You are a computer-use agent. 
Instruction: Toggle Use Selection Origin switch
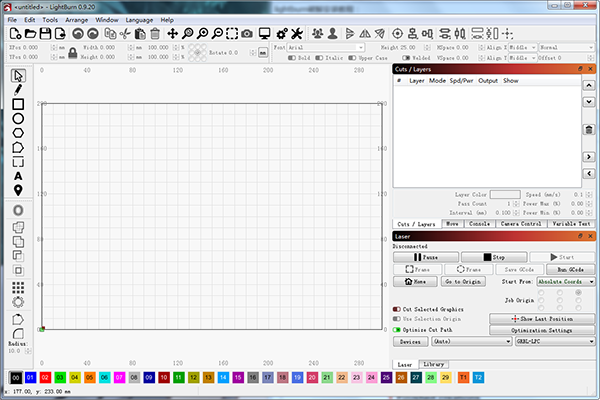[397, 319]
